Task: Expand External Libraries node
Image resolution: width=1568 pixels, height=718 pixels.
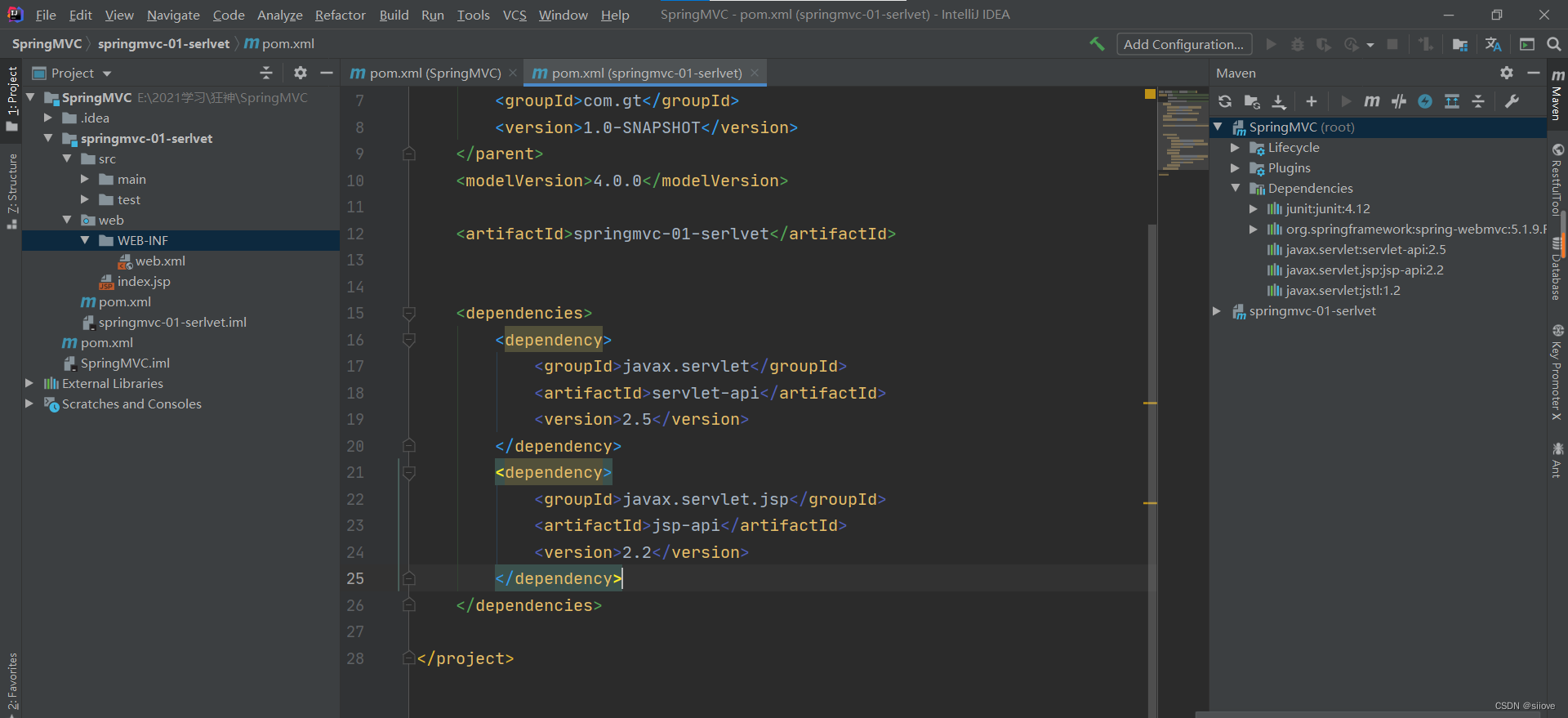Action: (x=29, y=383)
